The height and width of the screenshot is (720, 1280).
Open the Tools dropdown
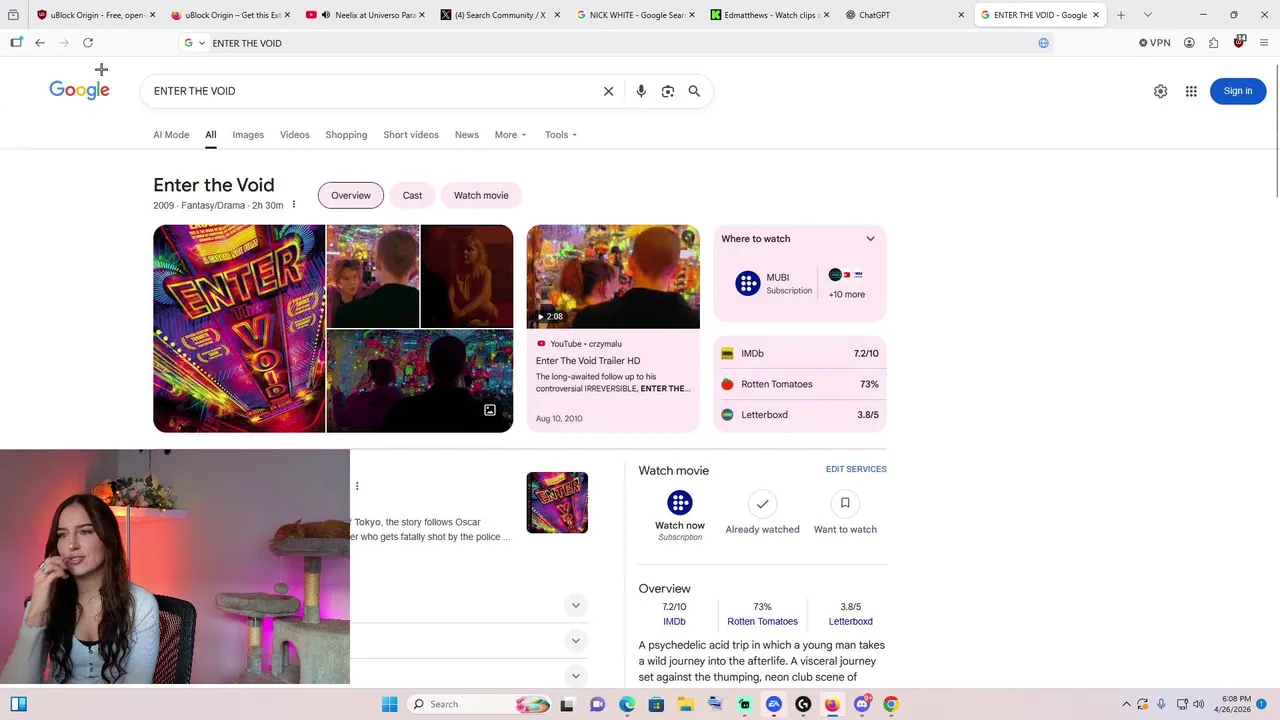(x=561, y=135)
